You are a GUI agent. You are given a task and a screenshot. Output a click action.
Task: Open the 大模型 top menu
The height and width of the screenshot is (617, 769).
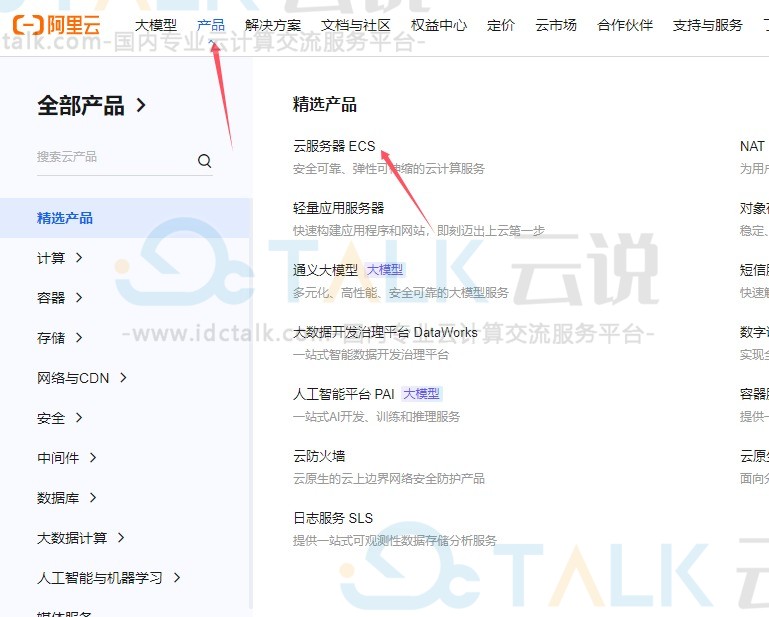pos(155,25)
